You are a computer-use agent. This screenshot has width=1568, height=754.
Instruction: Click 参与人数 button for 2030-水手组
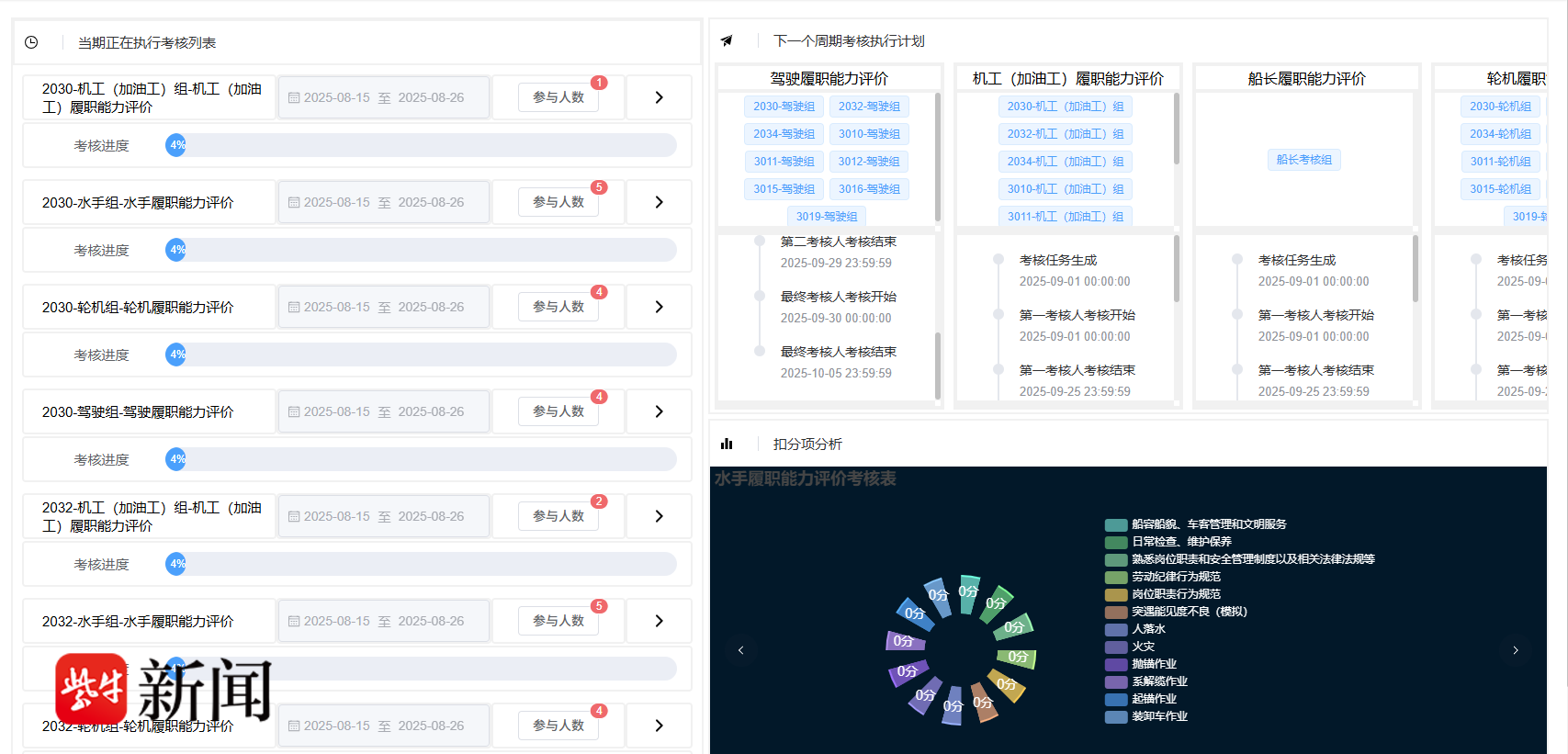click(558, 202)
